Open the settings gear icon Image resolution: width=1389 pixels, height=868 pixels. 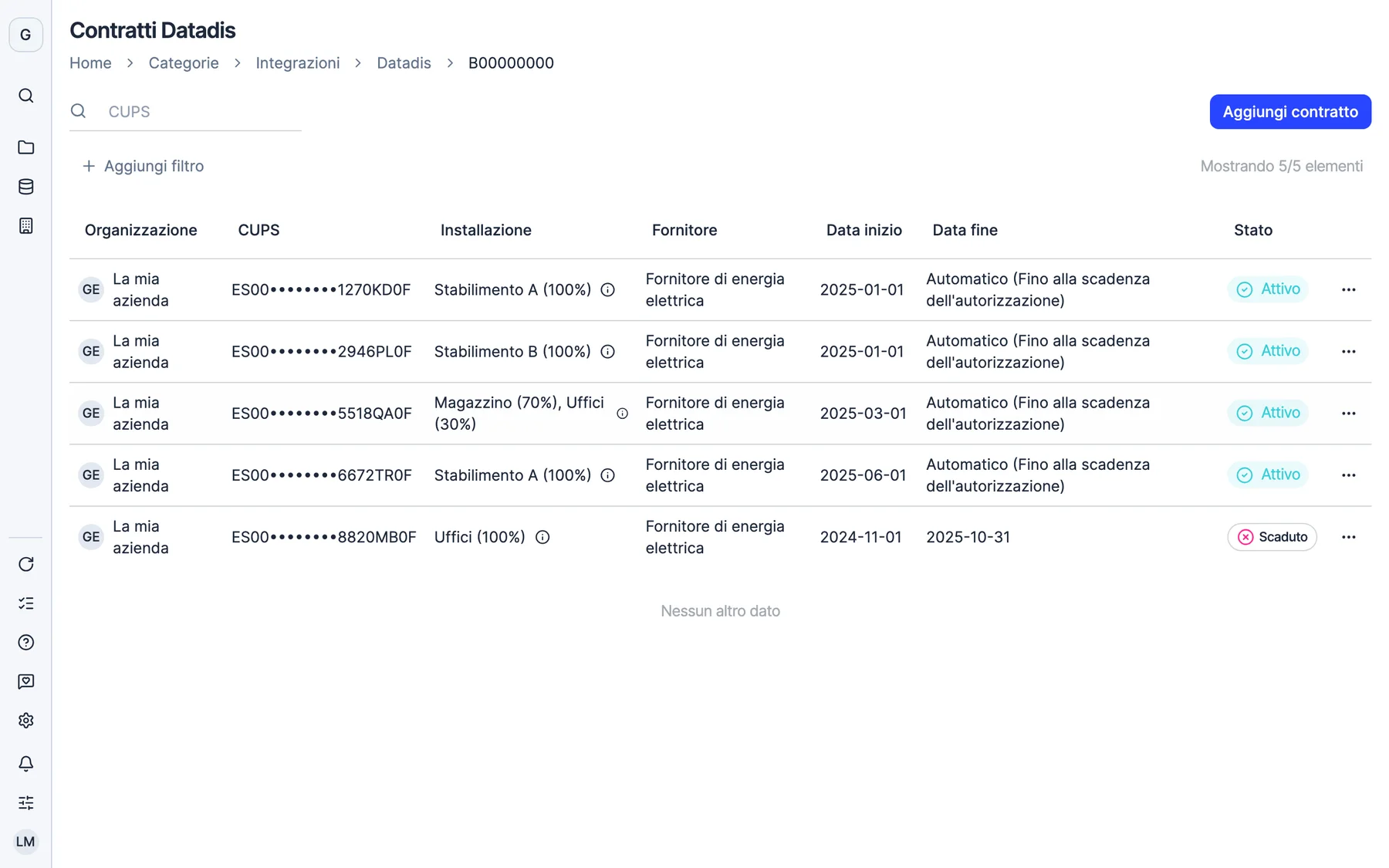(25, 721)
